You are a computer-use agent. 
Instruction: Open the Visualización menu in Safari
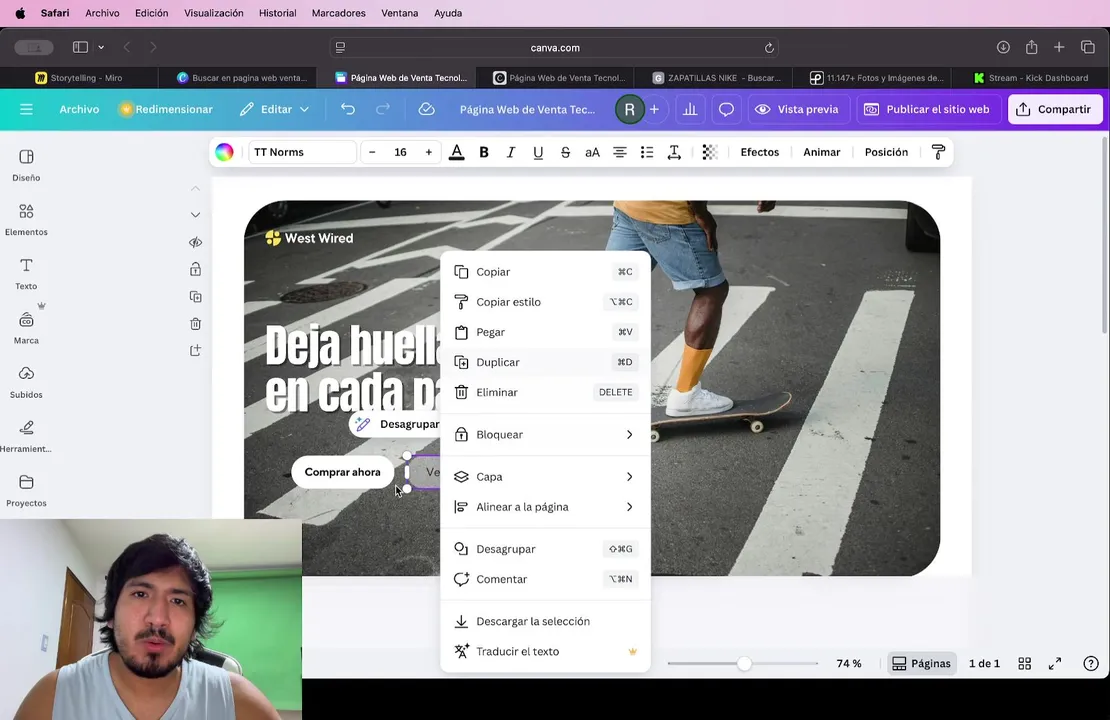coord(214,13)
